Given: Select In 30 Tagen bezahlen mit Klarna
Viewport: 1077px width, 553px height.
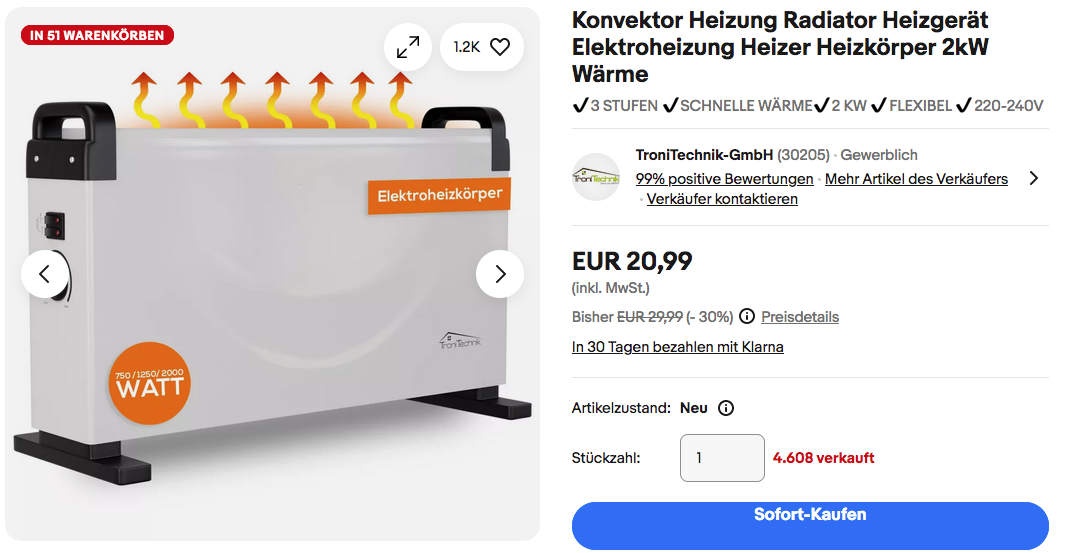Looking at the screenshot, I should (678, 347).
